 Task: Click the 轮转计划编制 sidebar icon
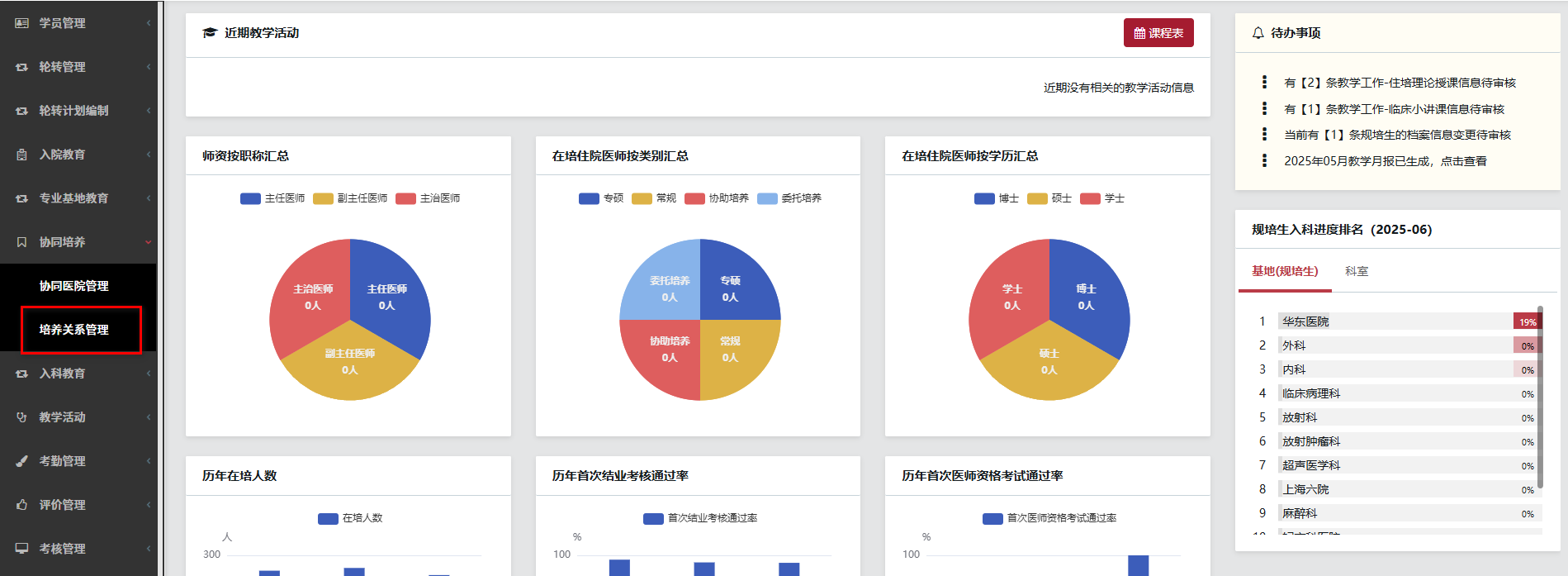pyautogui.click(x=21, y=111)
